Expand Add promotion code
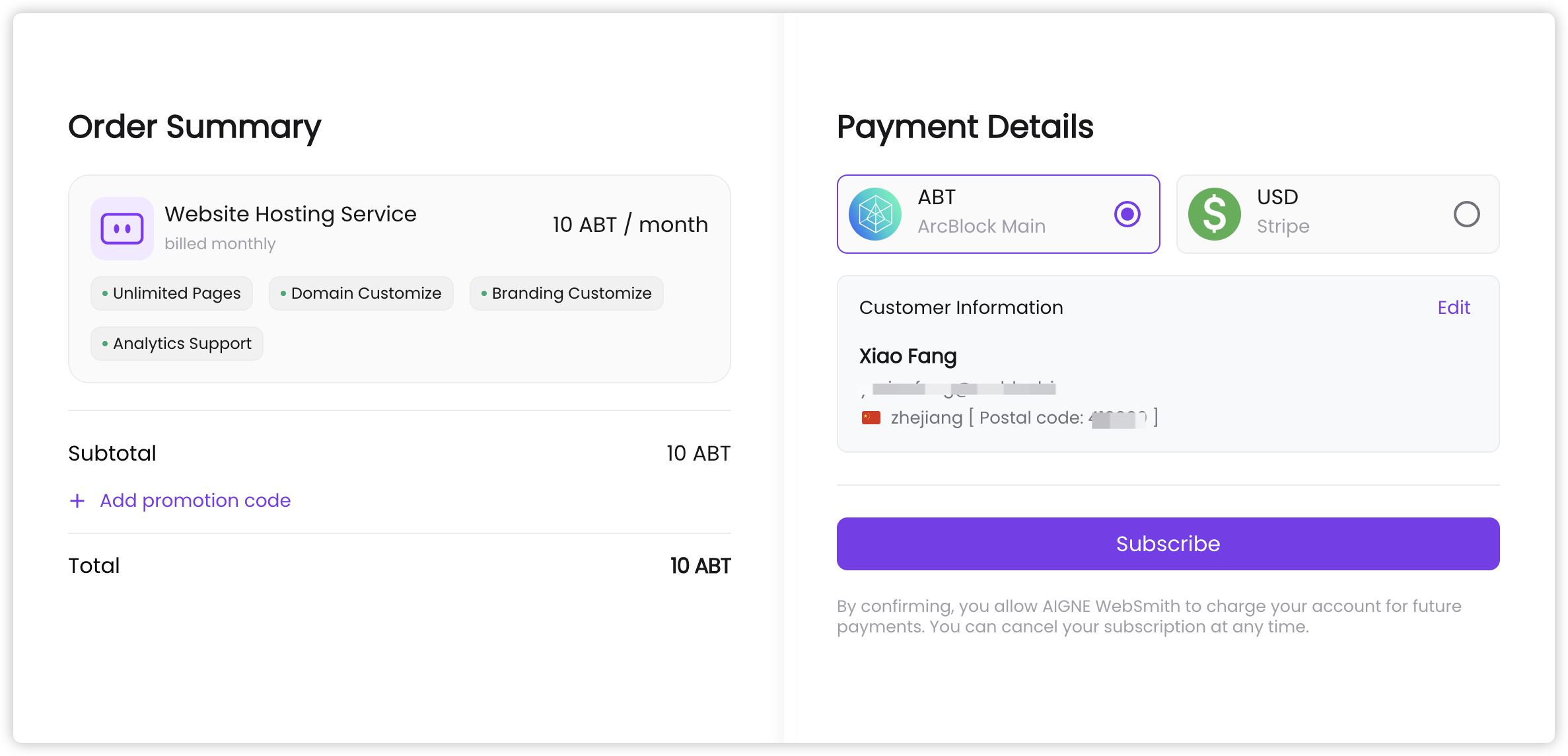This screenshot has height=756, width=1568. (195, 500)
